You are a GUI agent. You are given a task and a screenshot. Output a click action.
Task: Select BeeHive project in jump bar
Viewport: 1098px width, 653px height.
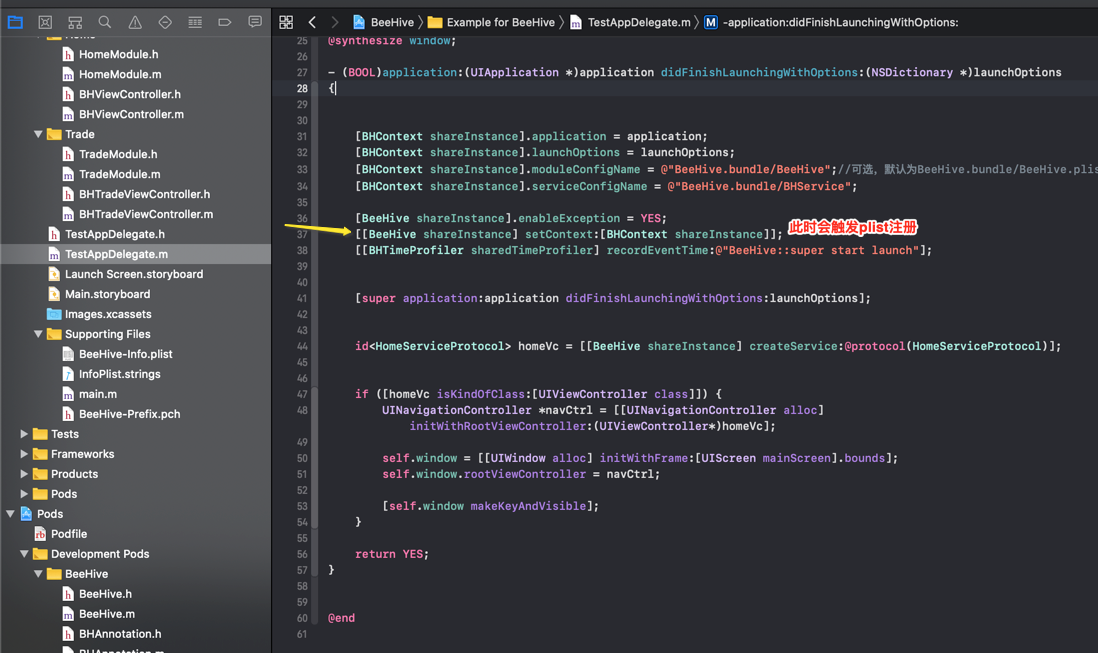click(383, 22)
